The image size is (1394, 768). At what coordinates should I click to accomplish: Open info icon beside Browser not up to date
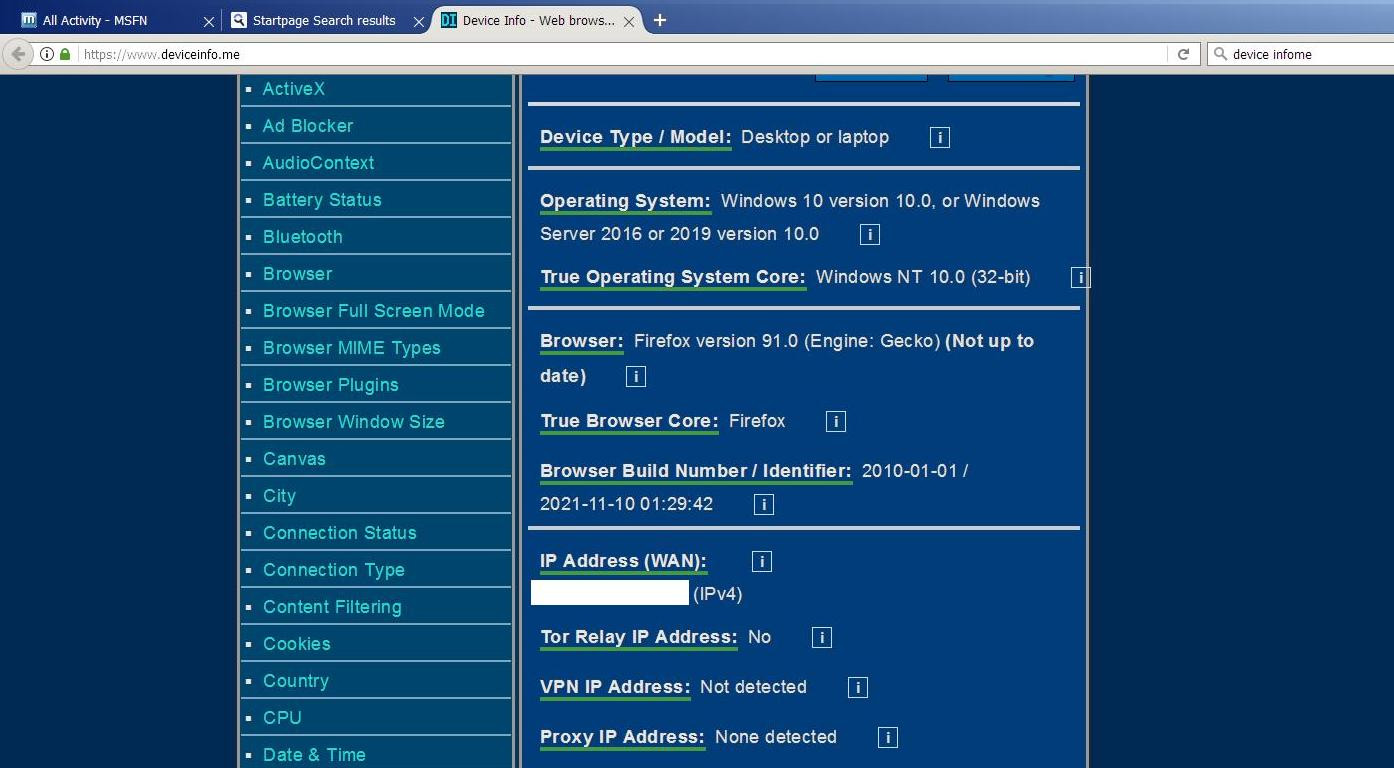point(635,377)
